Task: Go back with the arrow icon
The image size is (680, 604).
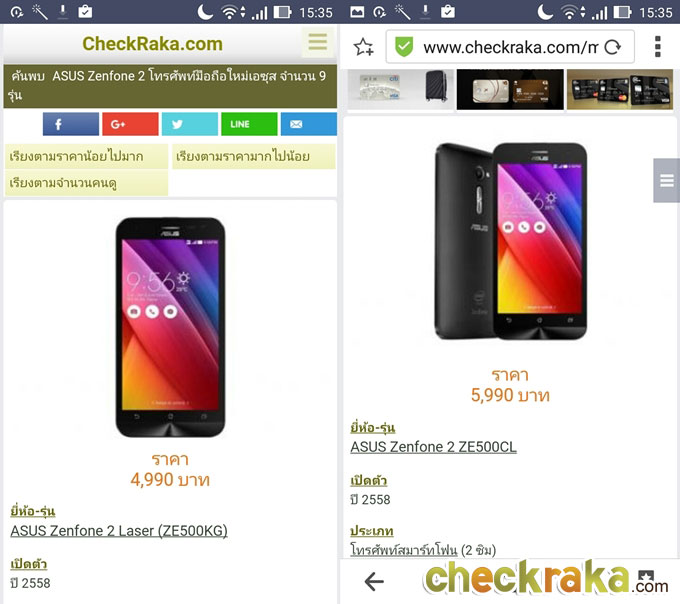Action: coord(374,581)
